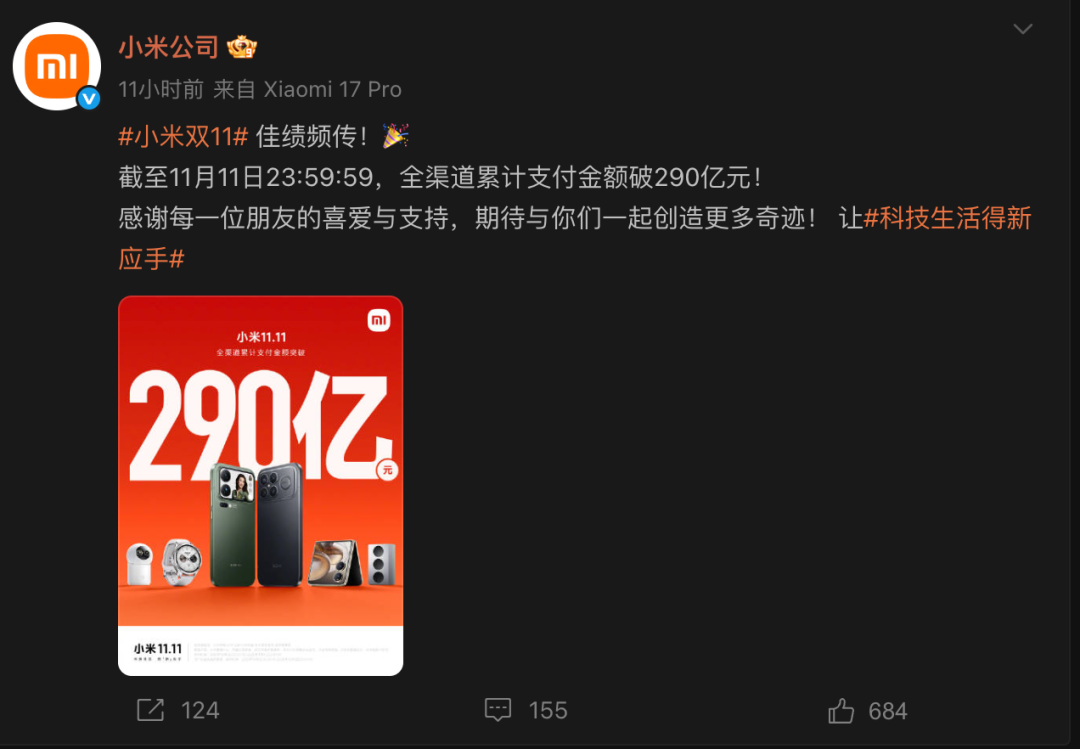Click the 小米11.11 footer on poster
1080x749 pixels.
click(158, 651)
